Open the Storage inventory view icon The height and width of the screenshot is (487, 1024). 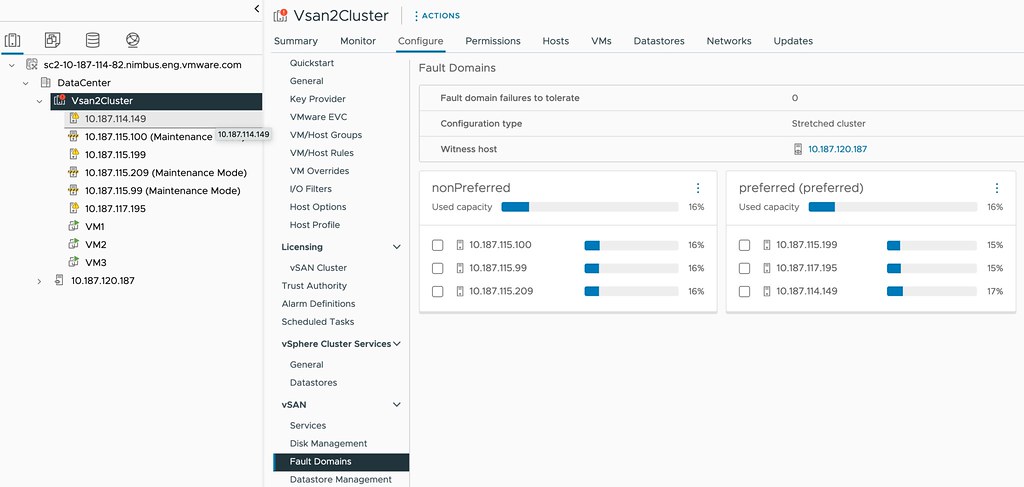click(93, 40)
